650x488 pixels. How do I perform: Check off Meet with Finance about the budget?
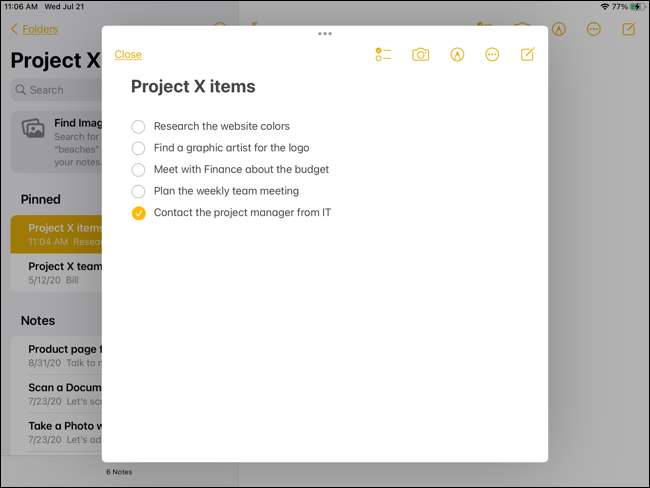tap(138, 170)
